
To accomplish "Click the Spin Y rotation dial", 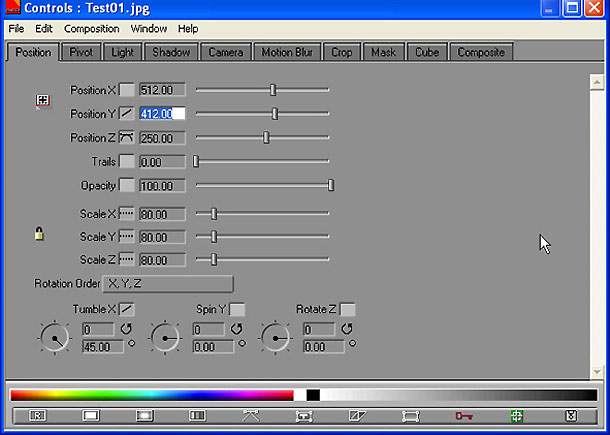I will (164, 339).
